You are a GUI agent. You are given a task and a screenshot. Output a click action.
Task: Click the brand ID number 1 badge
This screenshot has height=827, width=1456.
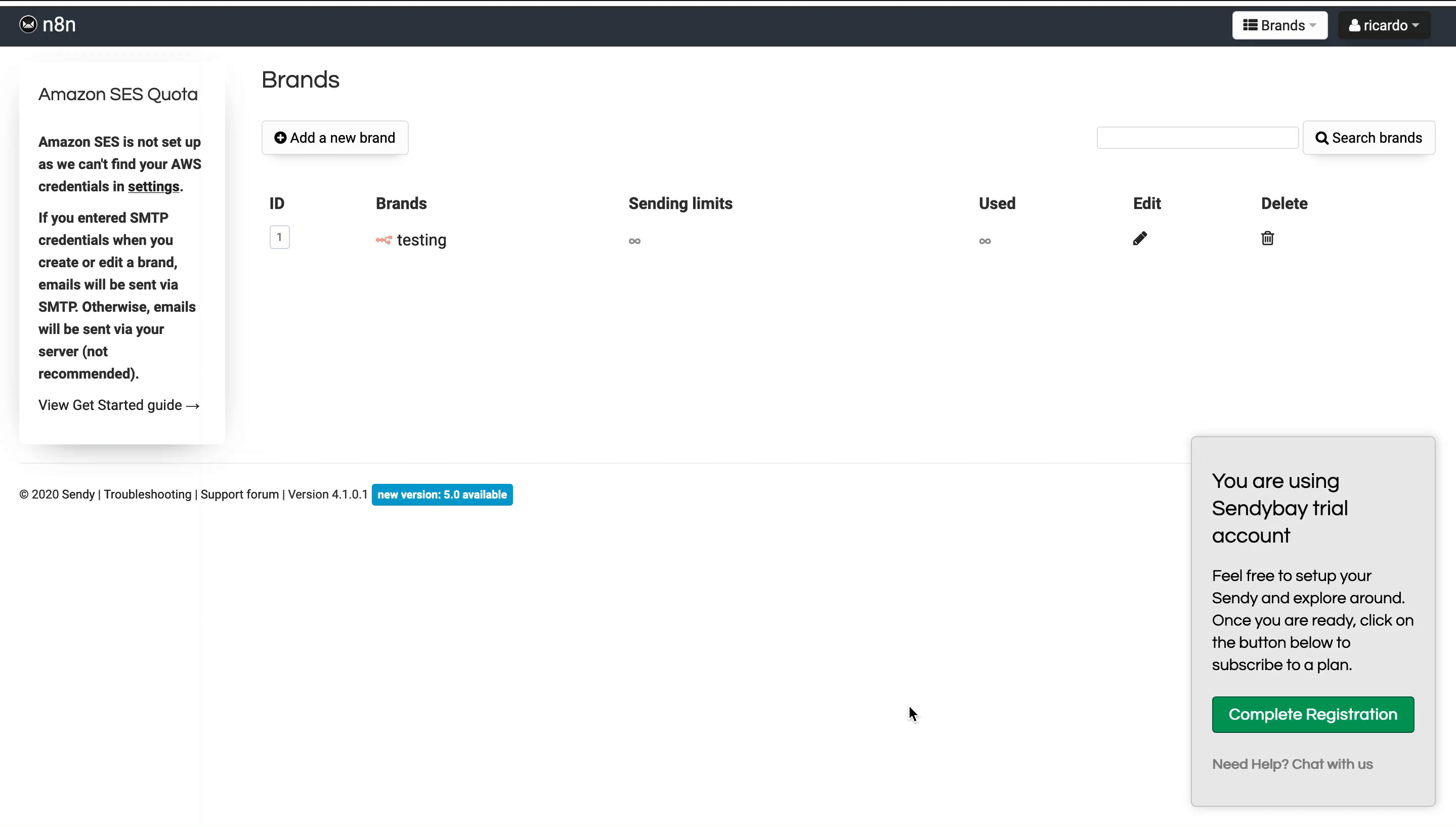[279, 237]
